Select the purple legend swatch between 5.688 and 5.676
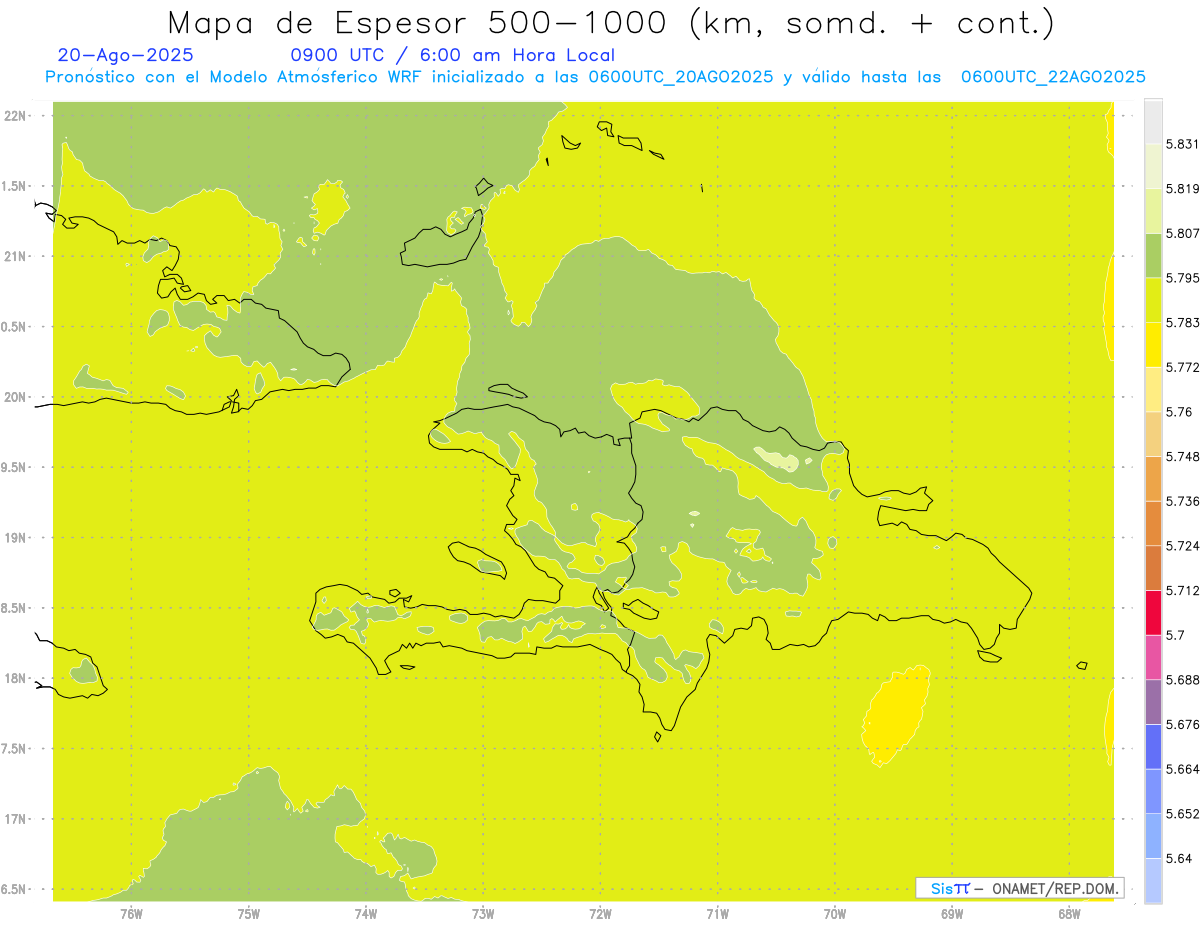The height and width of the screenshot is (927, 1200). click(x=1153, y=702)
